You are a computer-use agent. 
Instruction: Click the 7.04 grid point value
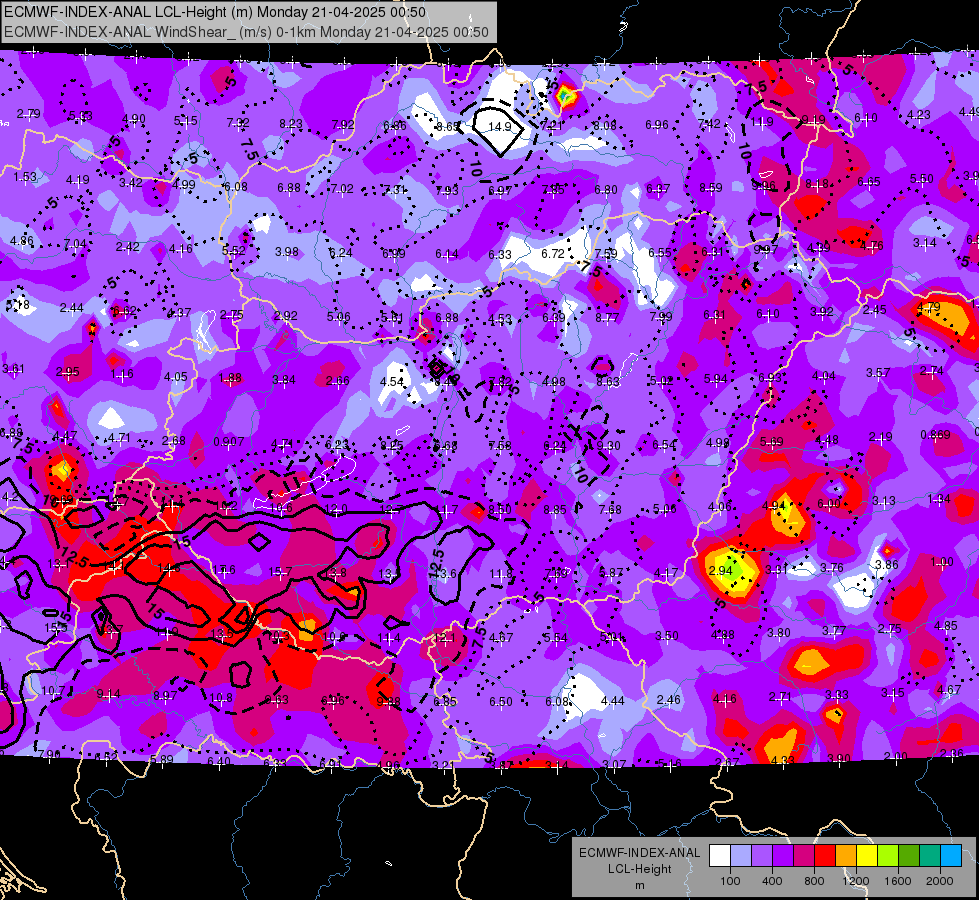75,244
